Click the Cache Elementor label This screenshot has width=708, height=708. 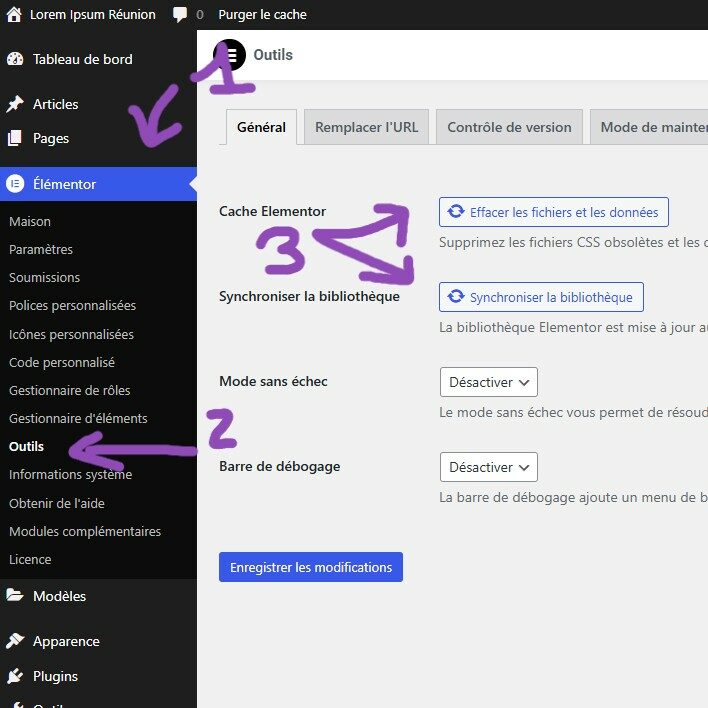[272, 211]
